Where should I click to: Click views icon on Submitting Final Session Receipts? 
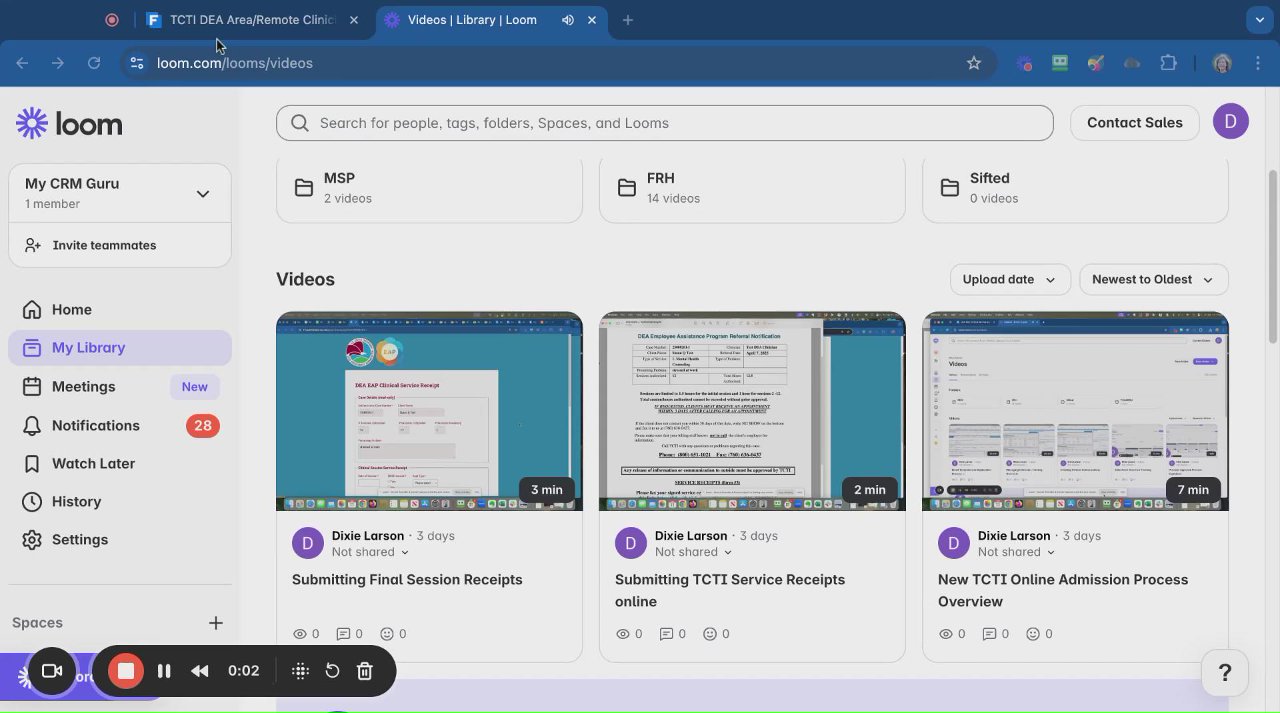point(300,633)
